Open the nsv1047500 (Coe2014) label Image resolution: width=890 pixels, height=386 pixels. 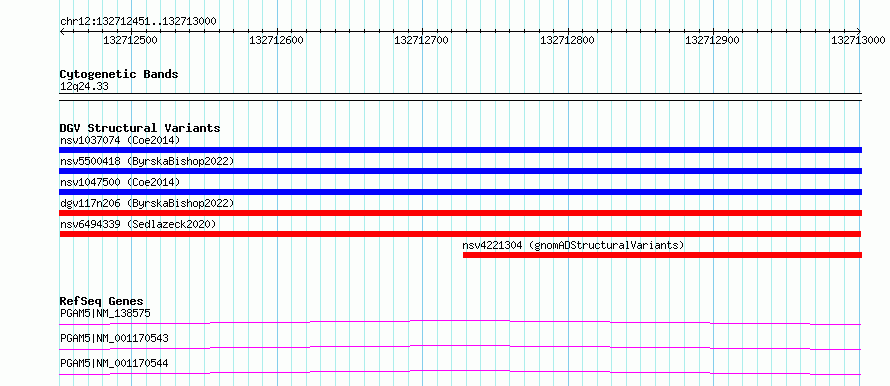[120, 182]
